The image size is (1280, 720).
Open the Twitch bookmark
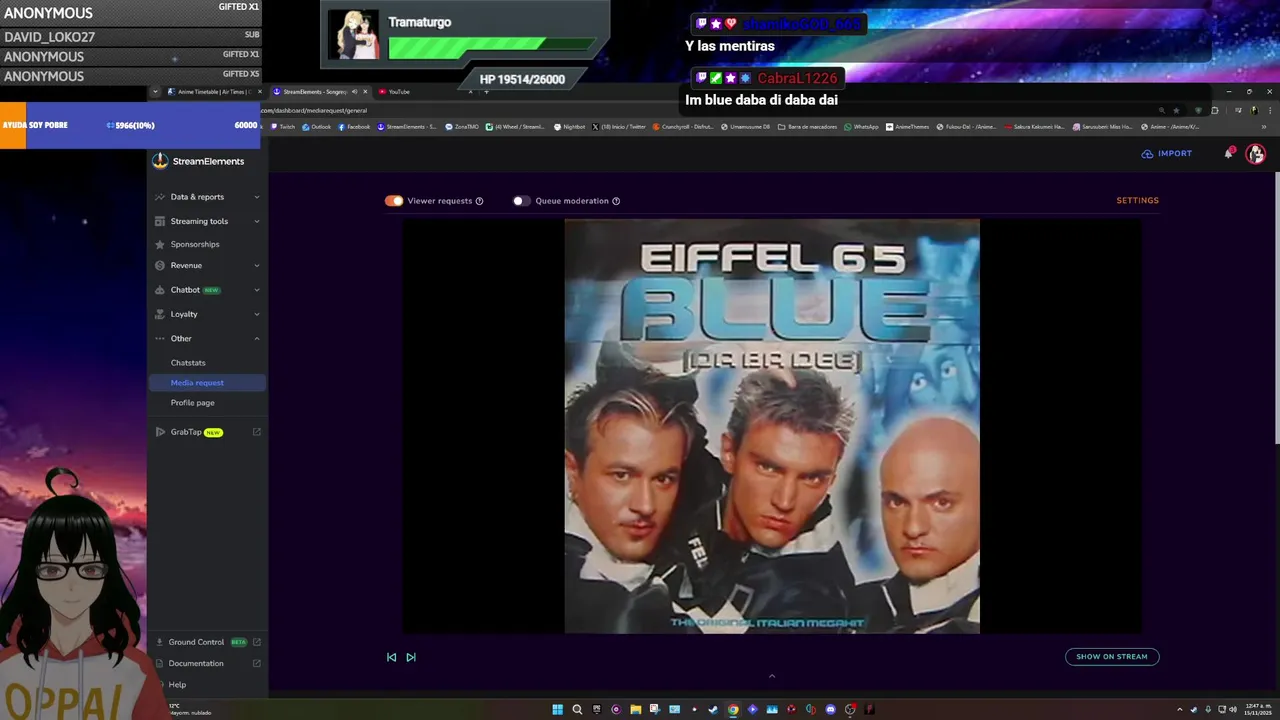click(283, 127)
